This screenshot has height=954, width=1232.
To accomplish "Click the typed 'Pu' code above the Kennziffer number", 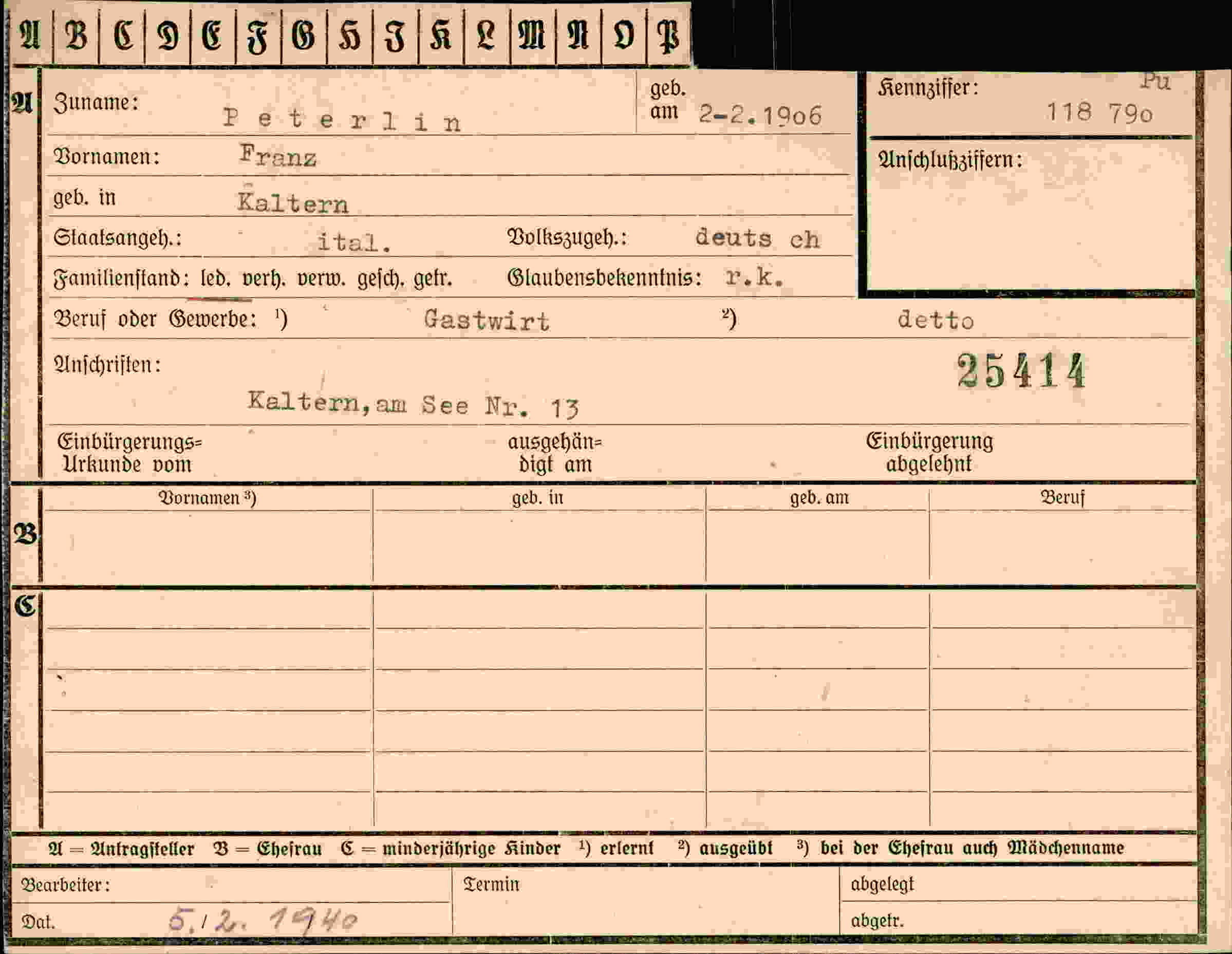I will tap(1155, 81).
